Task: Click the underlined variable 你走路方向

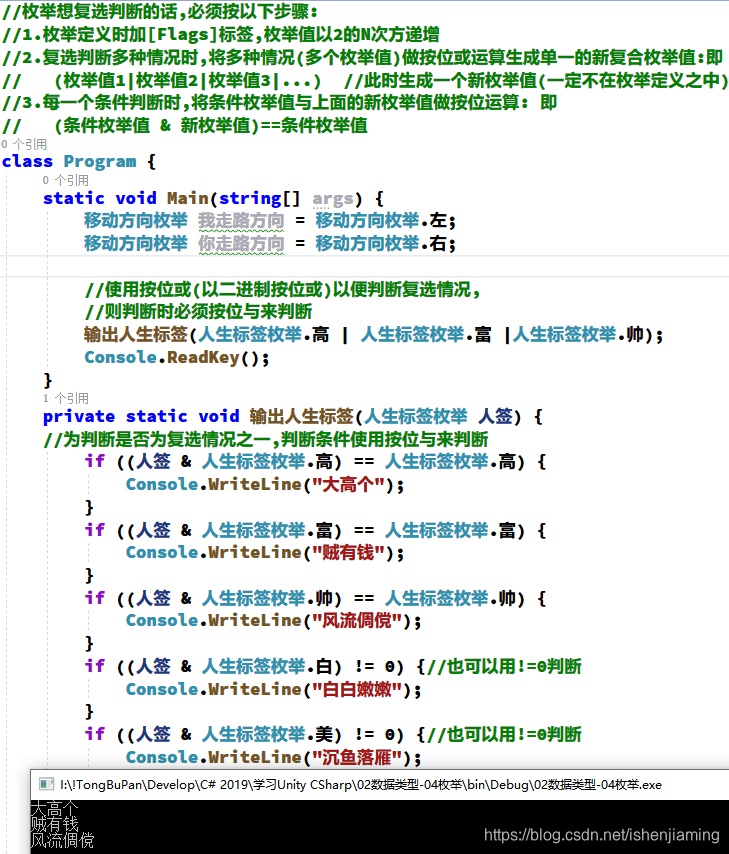Action: [241, 244]
